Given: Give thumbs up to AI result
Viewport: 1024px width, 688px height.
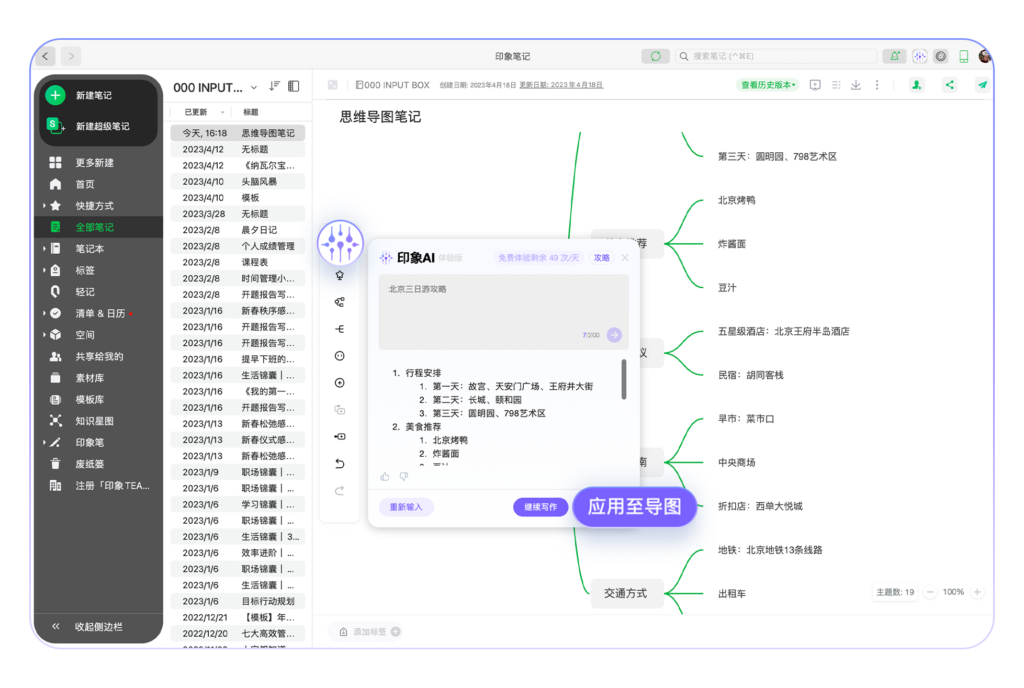Looking at the screenshot, I should click(385, 477).
